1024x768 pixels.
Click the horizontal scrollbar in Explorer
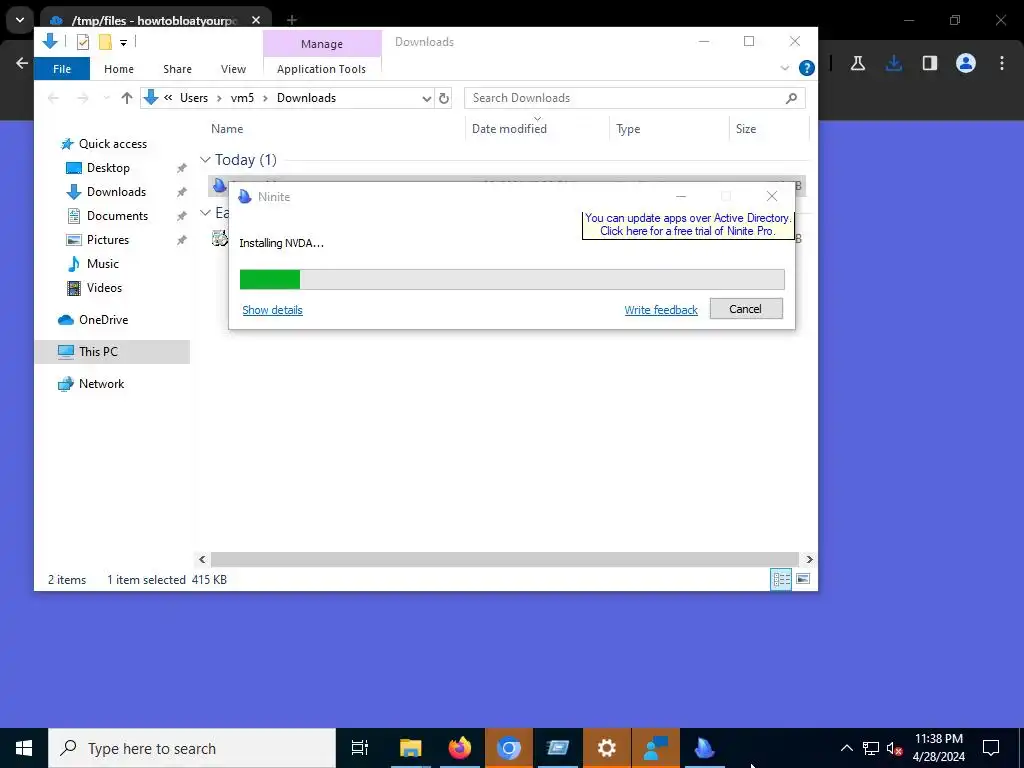click(x=505, y=560)
